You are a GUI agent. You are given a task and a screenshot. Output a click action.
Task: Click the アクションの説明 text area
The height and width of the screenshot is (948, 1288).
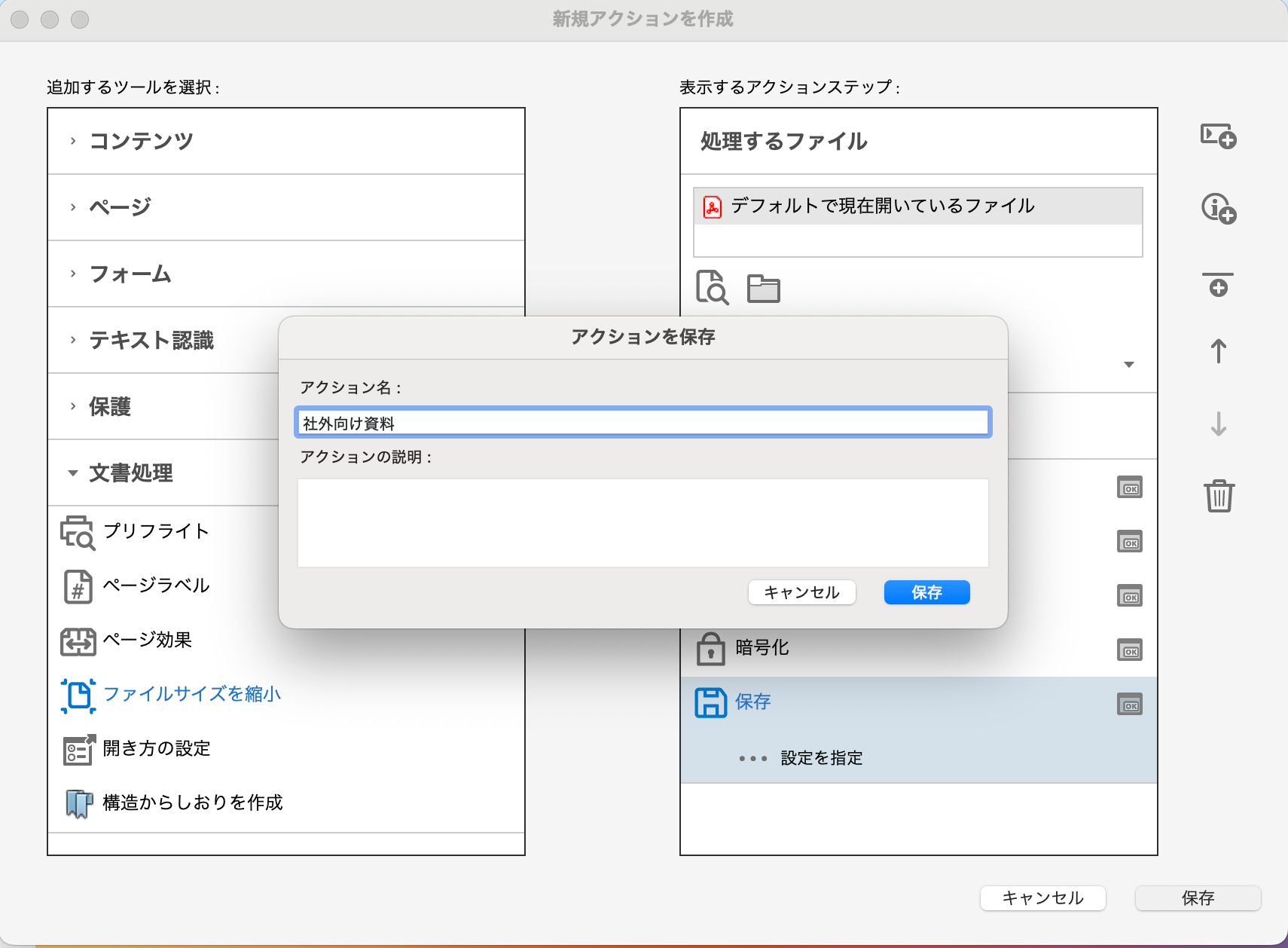coord(642,522)
